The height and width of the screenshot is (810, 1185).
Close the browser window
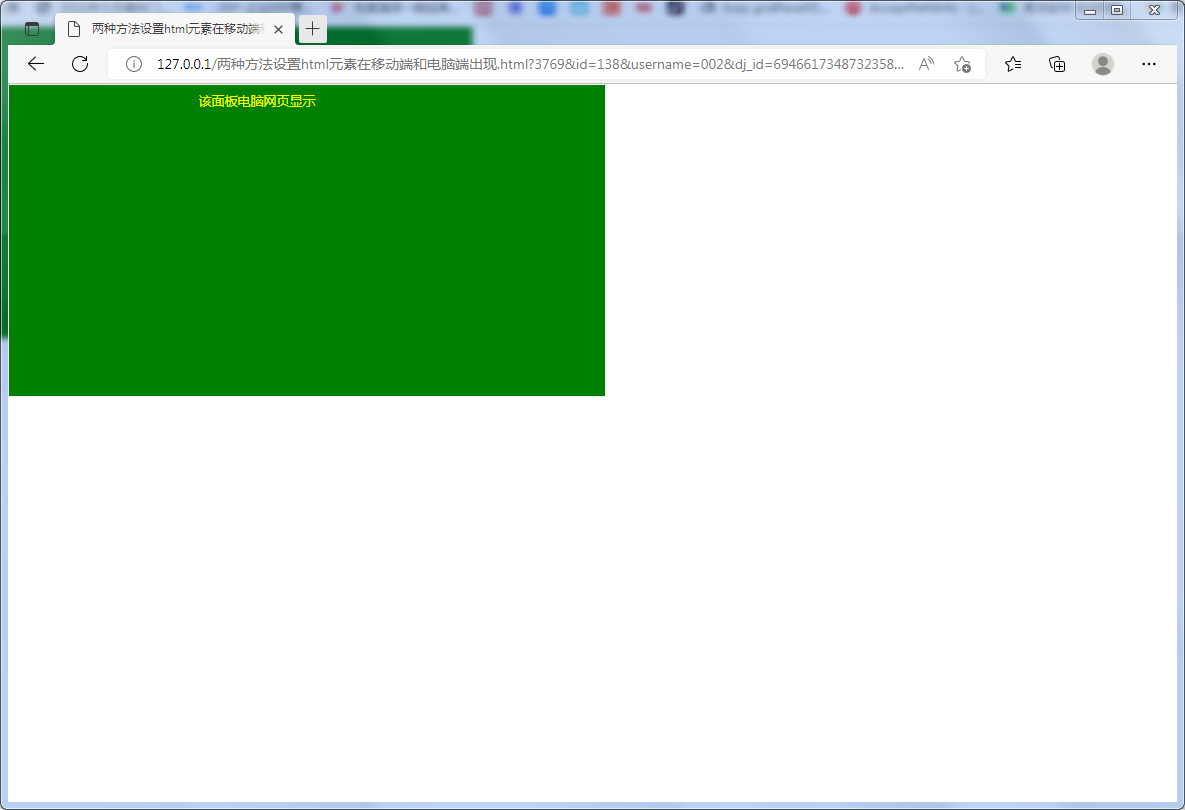coord(1154,11)
